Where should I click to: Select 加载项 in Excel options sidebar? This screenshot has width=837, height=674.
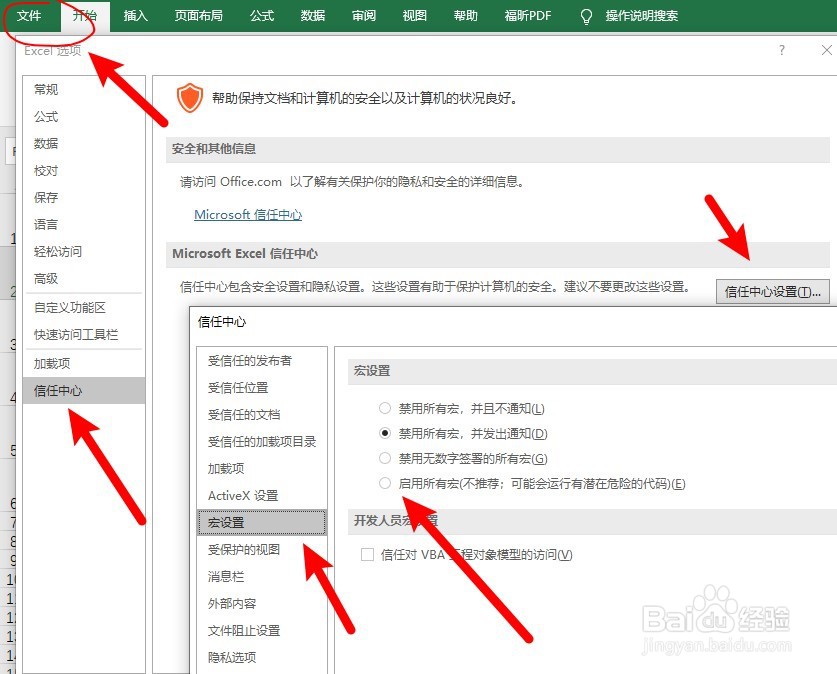pos(84,363)
